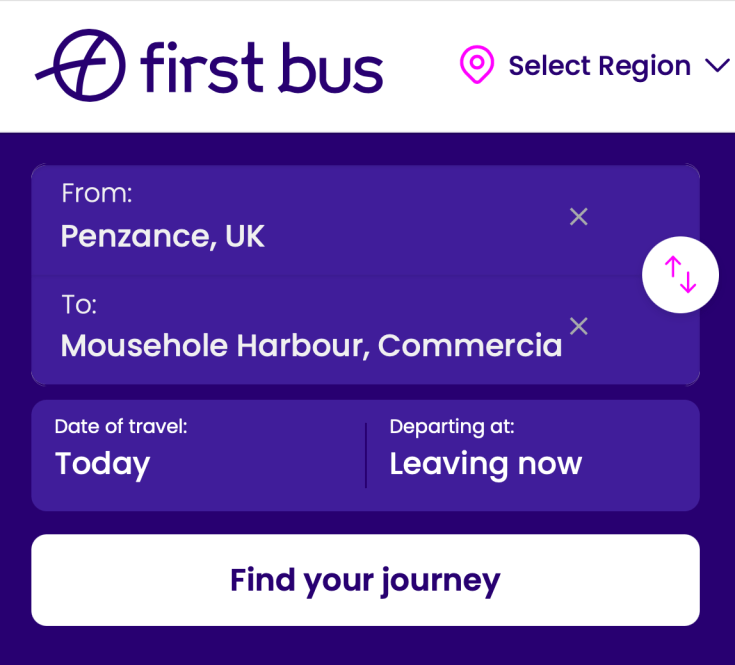The image size is (735, 665).
Task: Edit the "Penzance, UK" origin text
Action: pos(163,236)
